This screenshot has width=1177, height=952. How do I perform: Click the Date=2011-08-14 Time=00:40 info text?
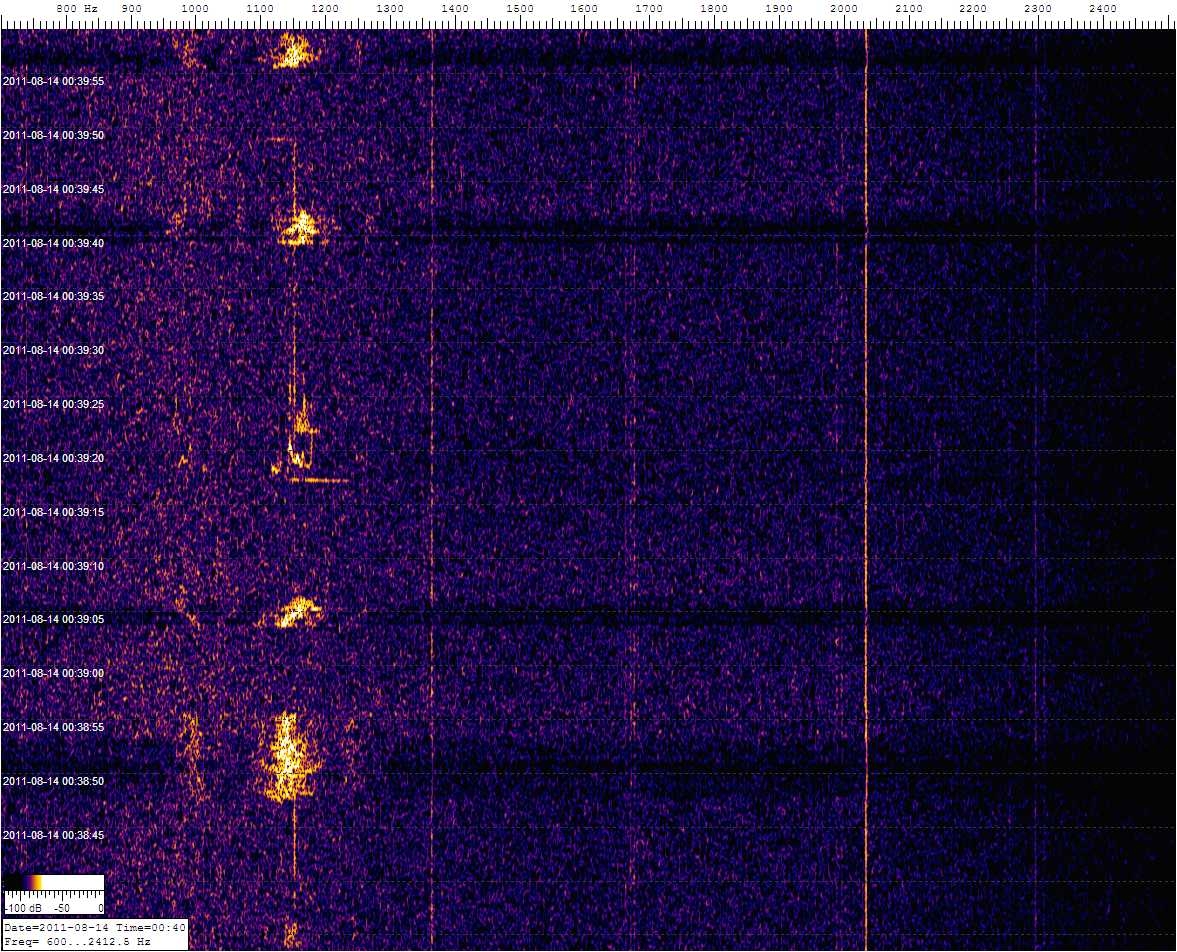point(95,928)
